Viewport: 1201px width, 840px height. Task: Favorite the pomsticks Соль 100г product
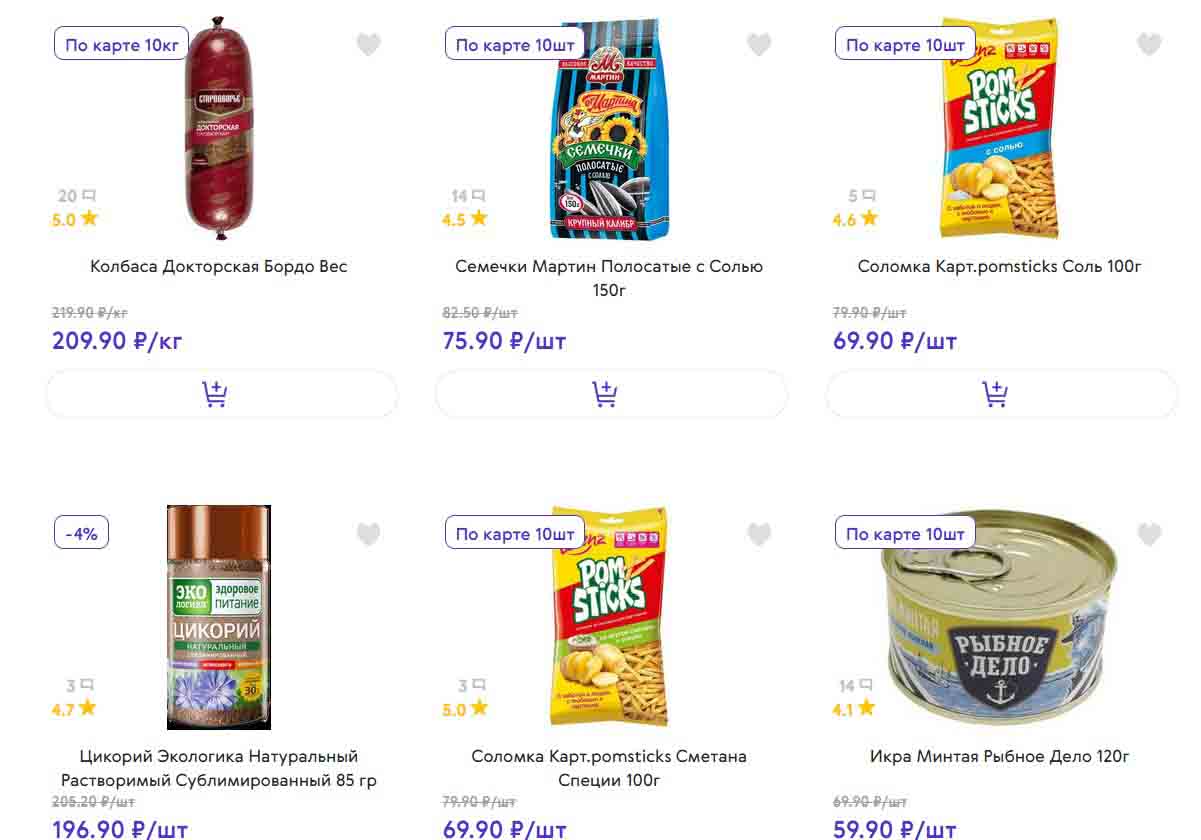(x=1149, y=45)
